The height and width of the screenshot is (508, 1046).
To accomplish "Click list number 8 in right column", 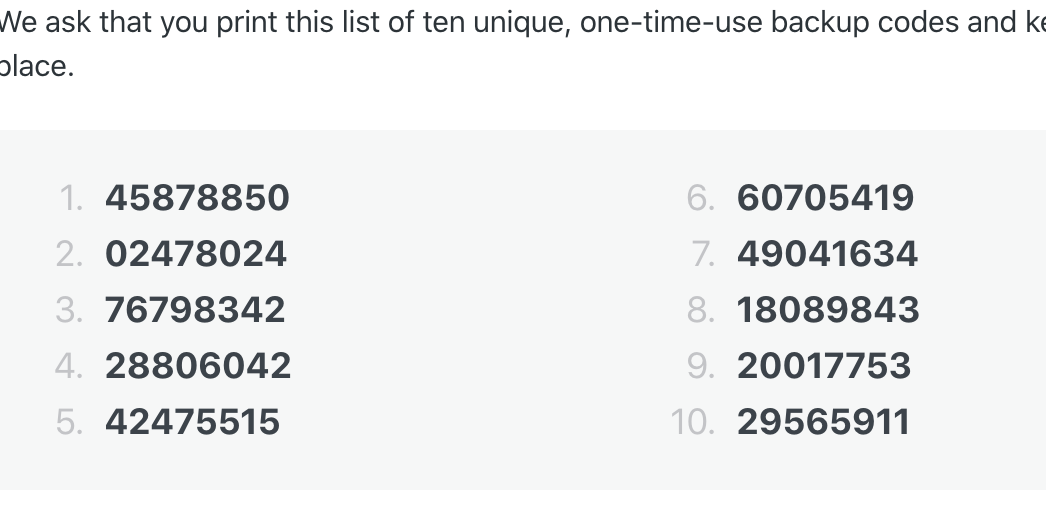I will [700, 310].
